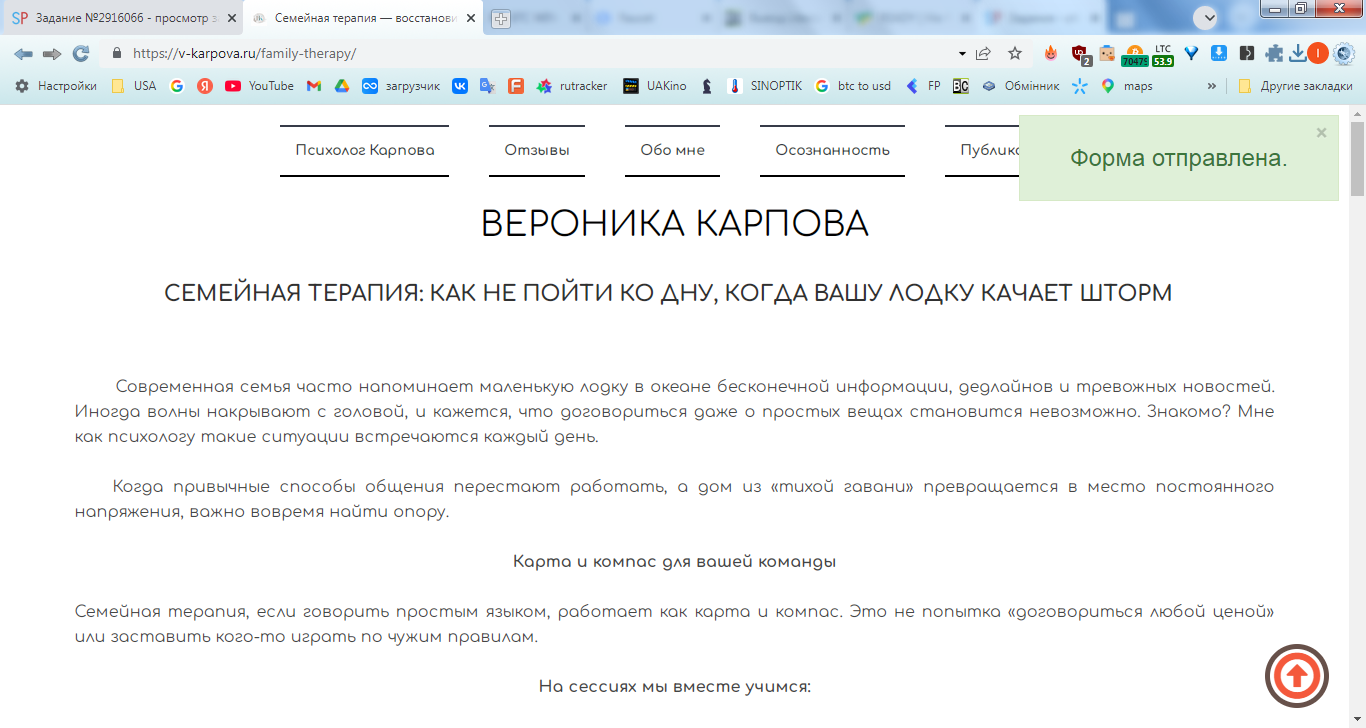Open the blue download-arrow extension icon
The image size is (1366, 728).
pyautogui.click(x=1219, y=53)
